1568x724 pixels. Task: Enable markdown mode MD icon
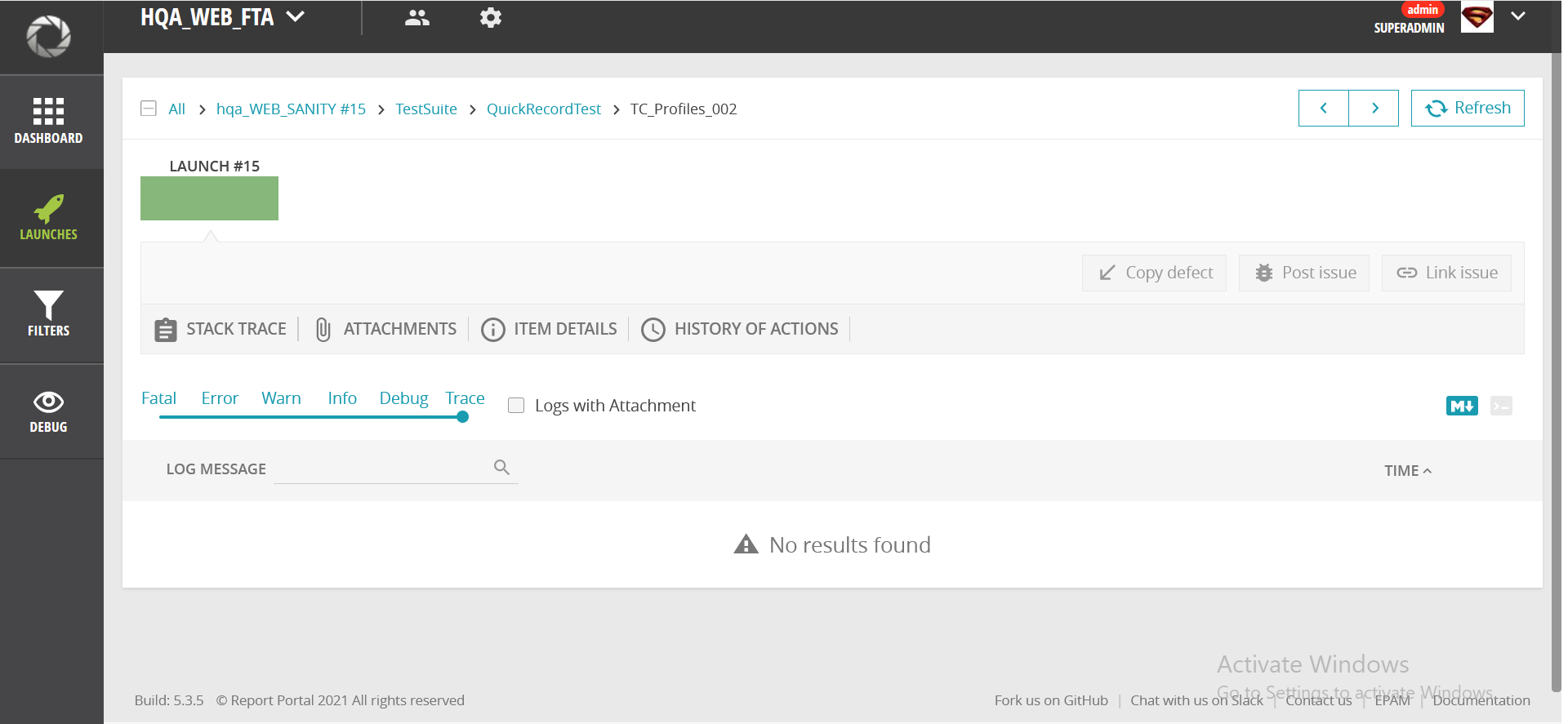(1462, 406)
